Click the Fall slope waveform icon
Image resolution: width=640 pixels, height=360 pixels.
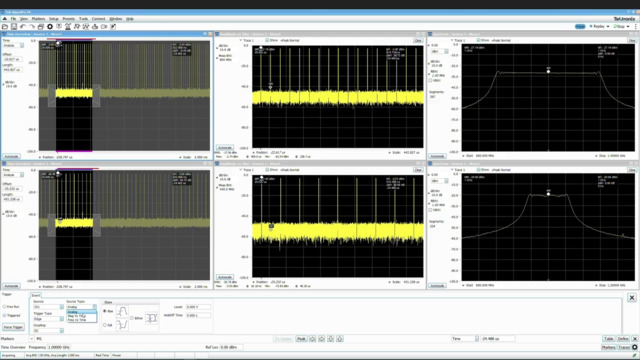tap(122, 325)
